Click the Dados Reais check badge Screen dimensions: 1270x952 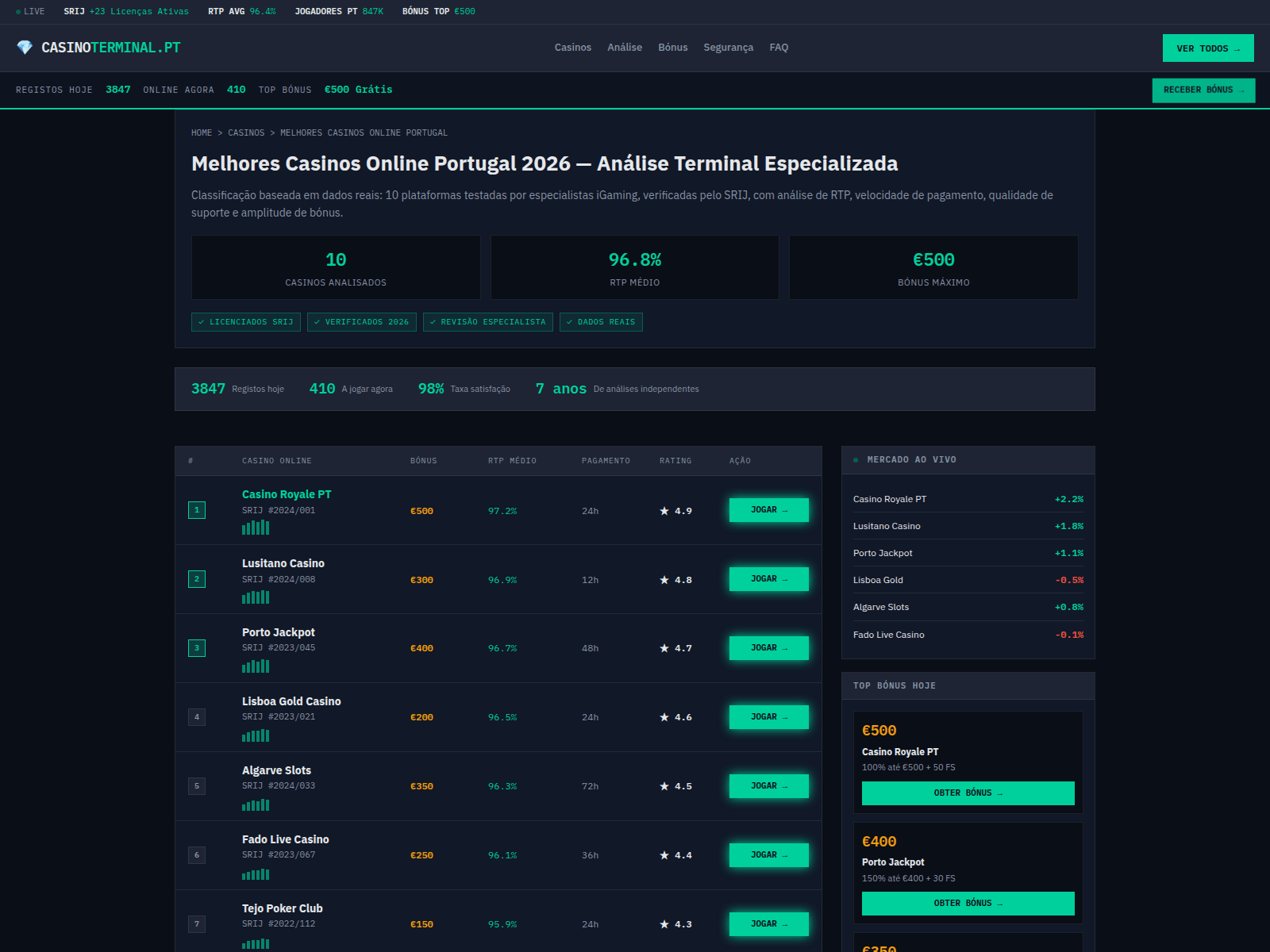tap(601, 322)
